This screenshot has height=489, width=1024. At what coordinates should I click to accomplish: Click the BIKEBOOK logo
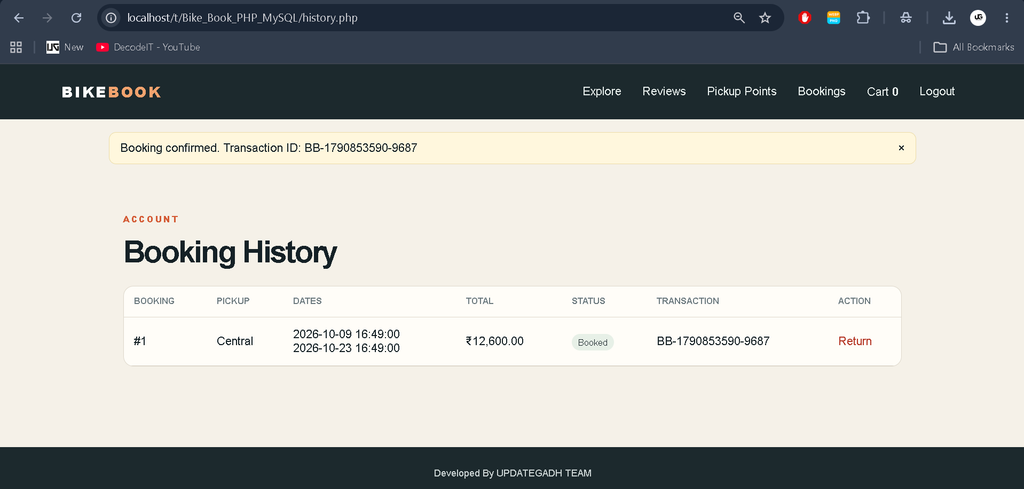click(111, 92)
